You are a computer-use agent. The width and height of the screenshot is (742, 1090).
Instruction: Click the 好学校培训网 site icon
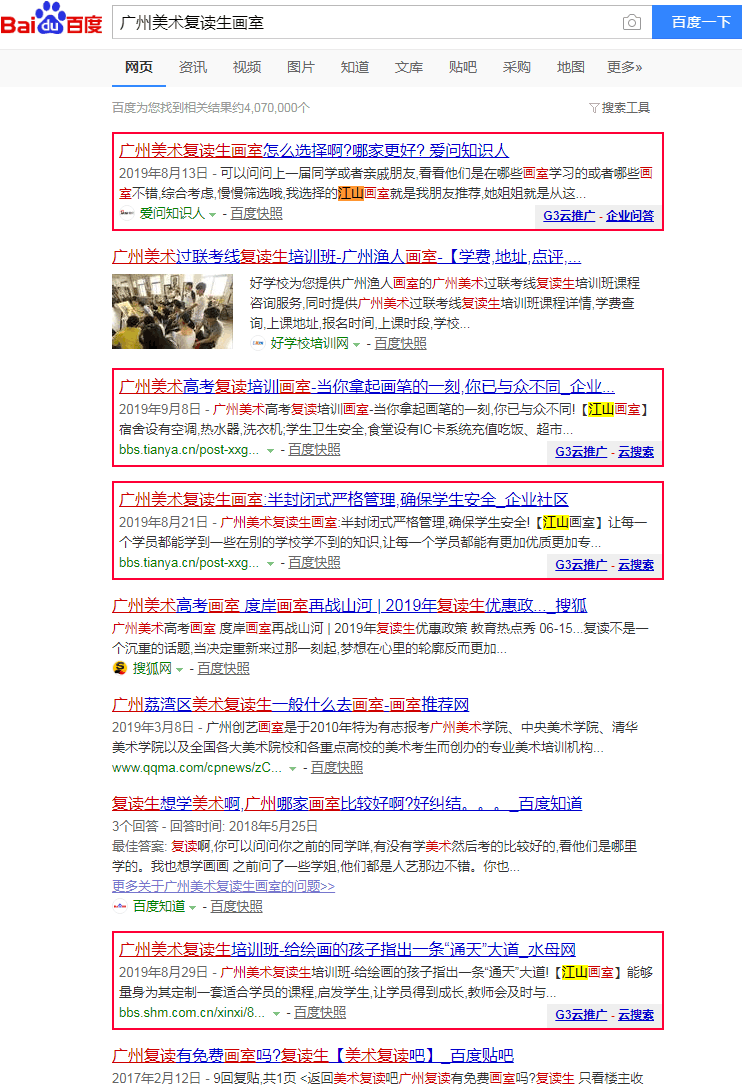pos(258,343)
